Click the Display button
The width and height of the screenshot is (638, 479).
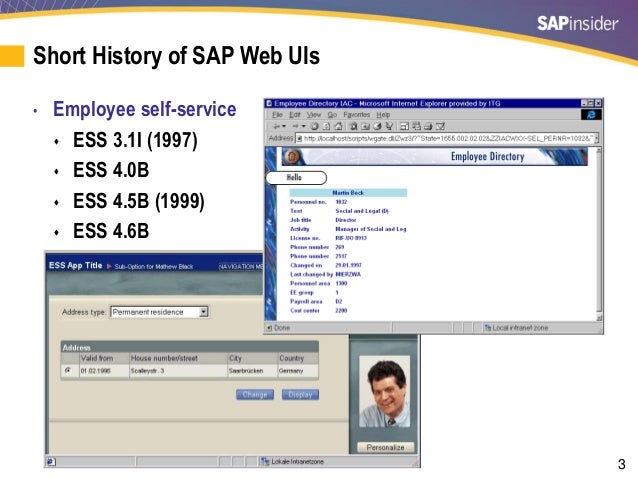point(300,394)
